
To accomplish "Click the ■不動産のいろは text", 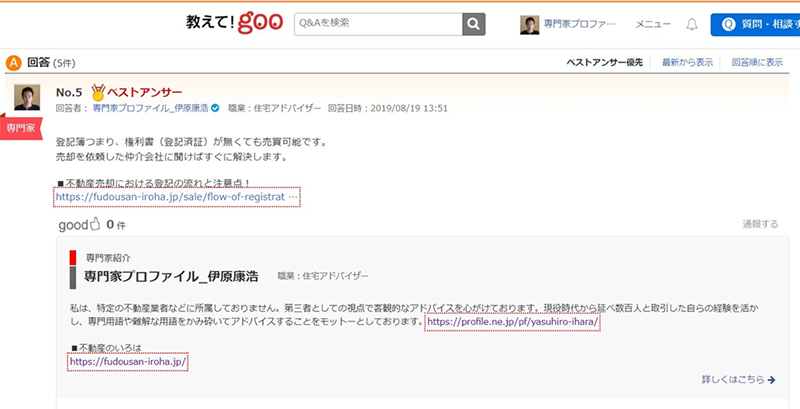I will click(x=106, y=348).
